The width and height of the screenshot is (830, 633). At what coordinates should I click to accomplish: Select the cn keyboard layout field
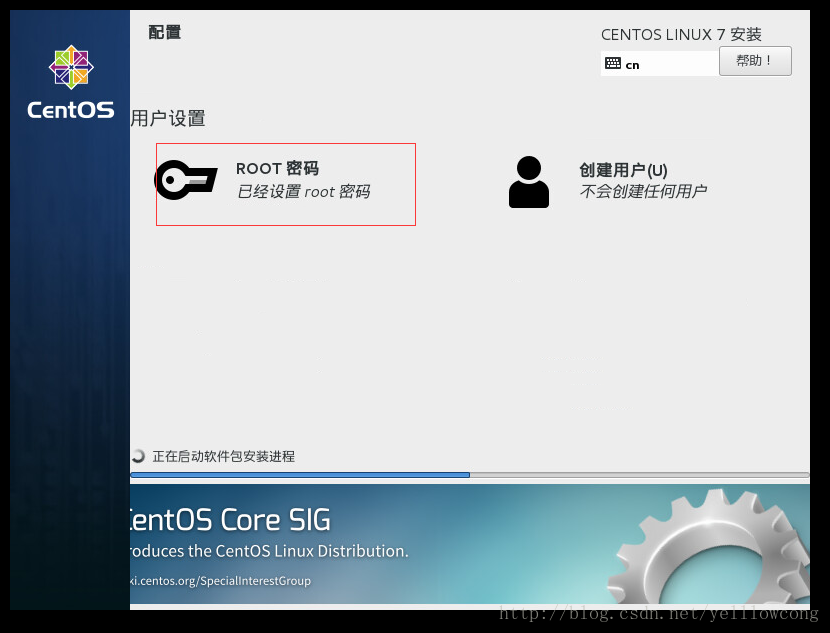(660, 64)
